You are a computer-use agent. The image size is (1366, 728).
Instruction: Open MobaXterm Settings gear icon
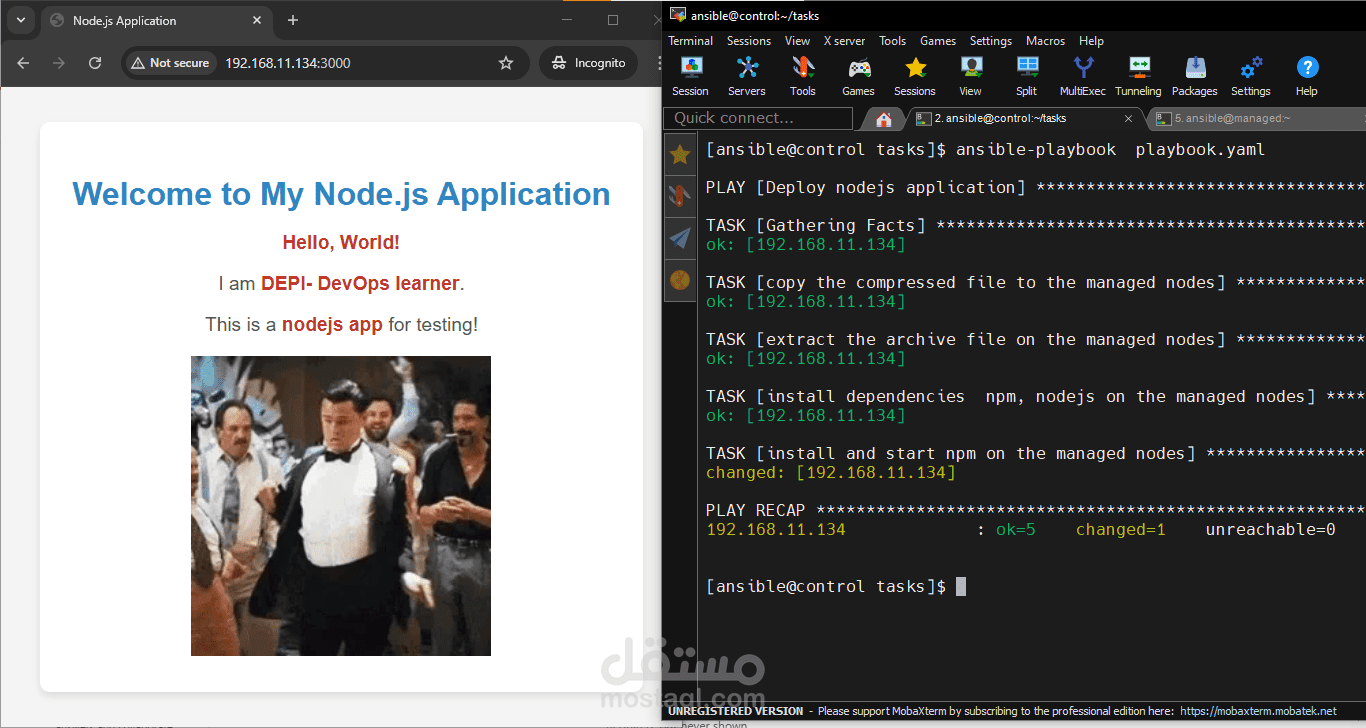[x=1250, y=76]
